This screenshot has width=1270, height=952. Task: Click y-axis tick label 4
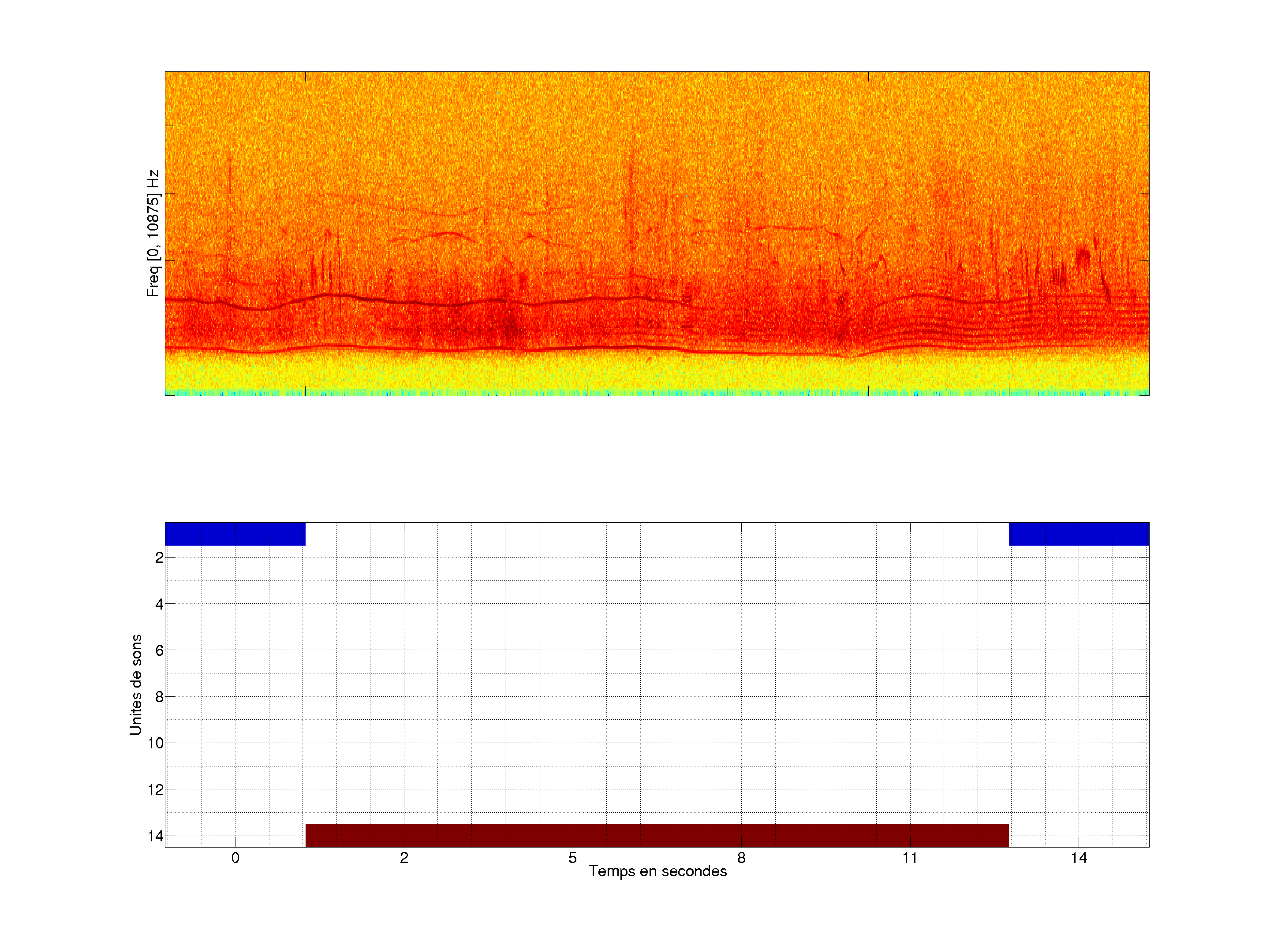159,604
